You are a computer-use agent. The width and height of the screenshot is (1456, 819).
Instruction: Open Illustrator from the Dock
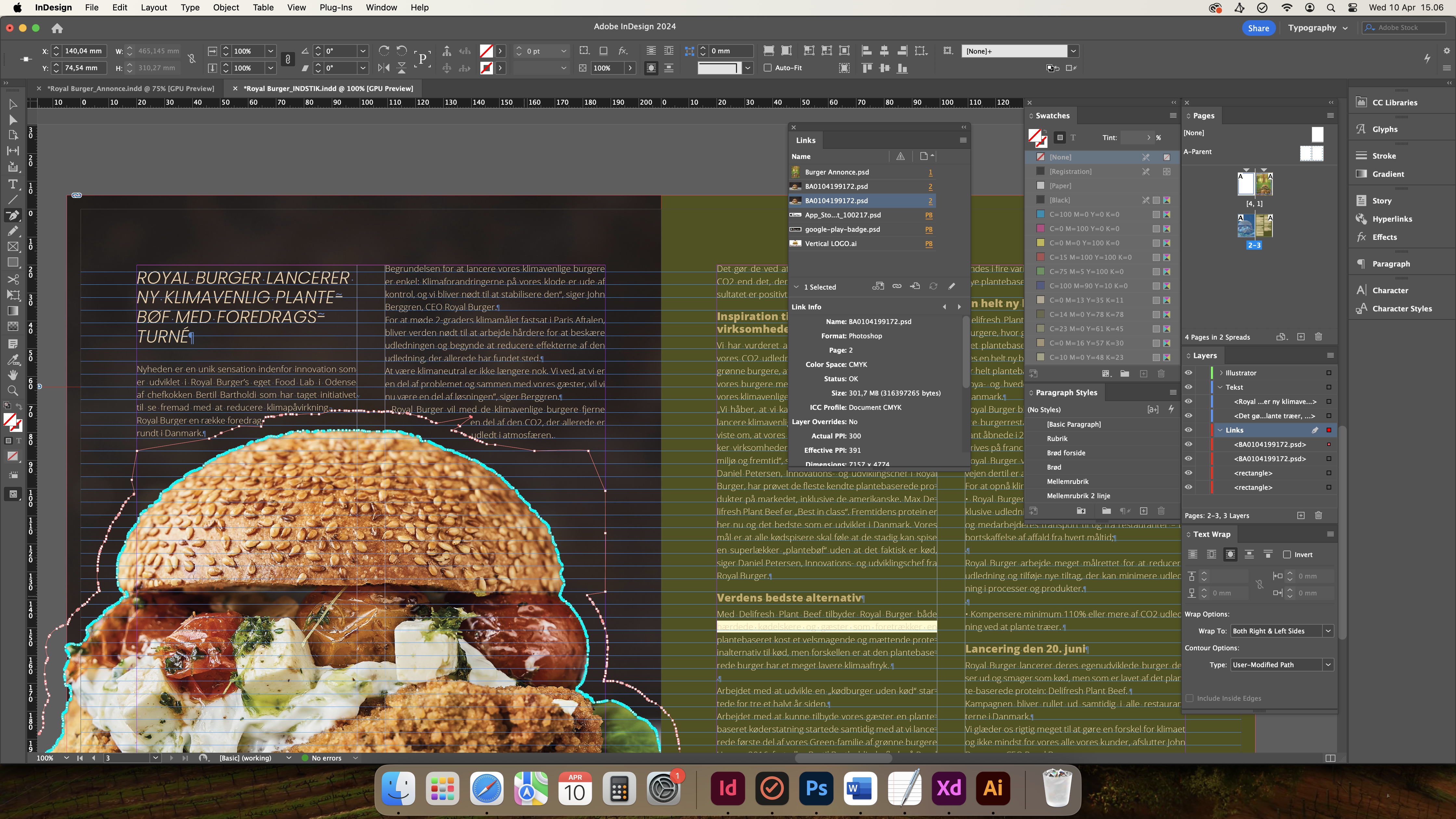pyautogui.click(x=993, y=788)
